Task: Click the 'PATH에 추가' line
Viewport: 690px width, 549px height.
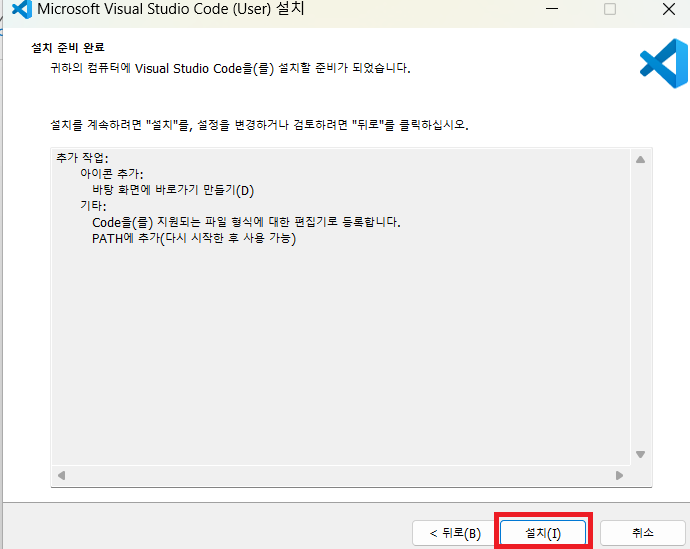Action: [194, 238]
